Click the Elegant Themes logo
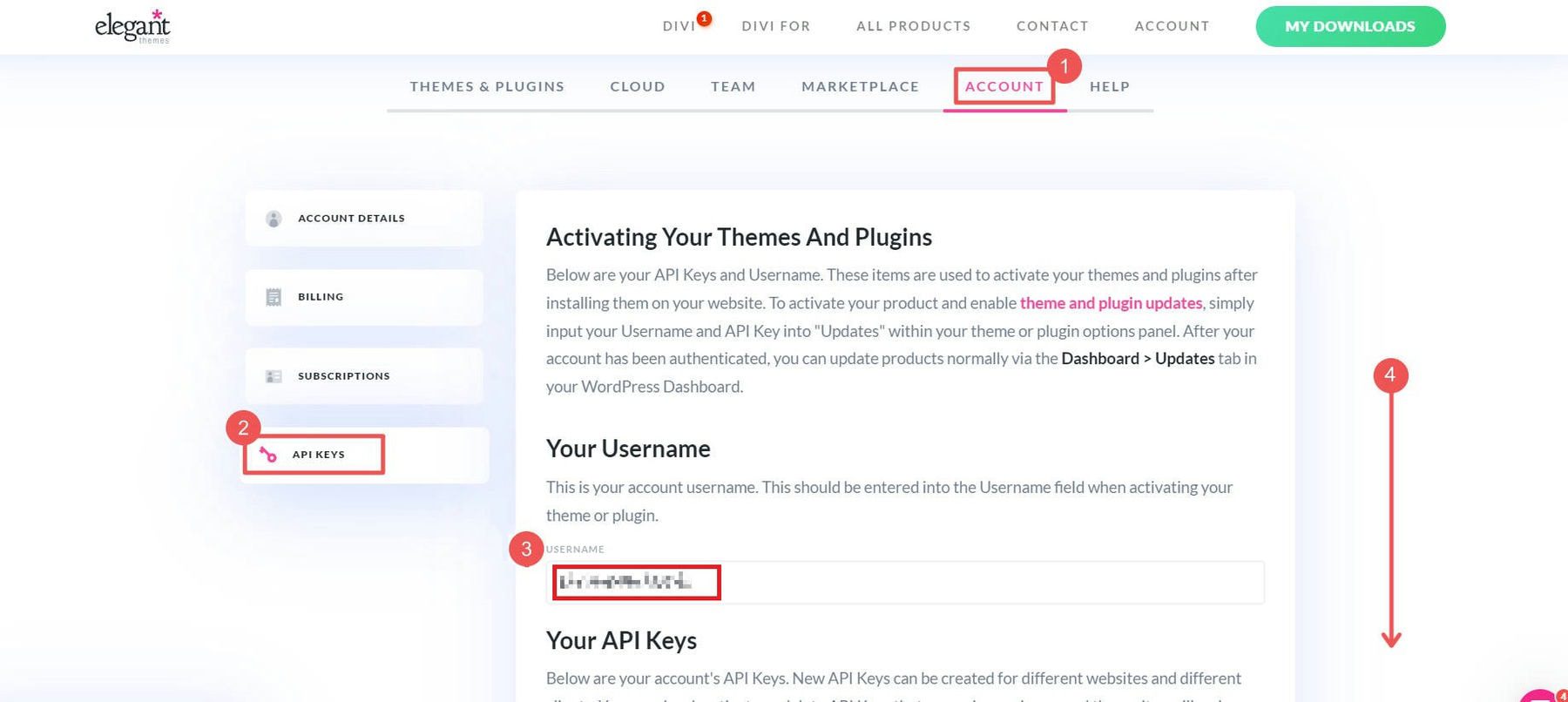 (132, 26)
